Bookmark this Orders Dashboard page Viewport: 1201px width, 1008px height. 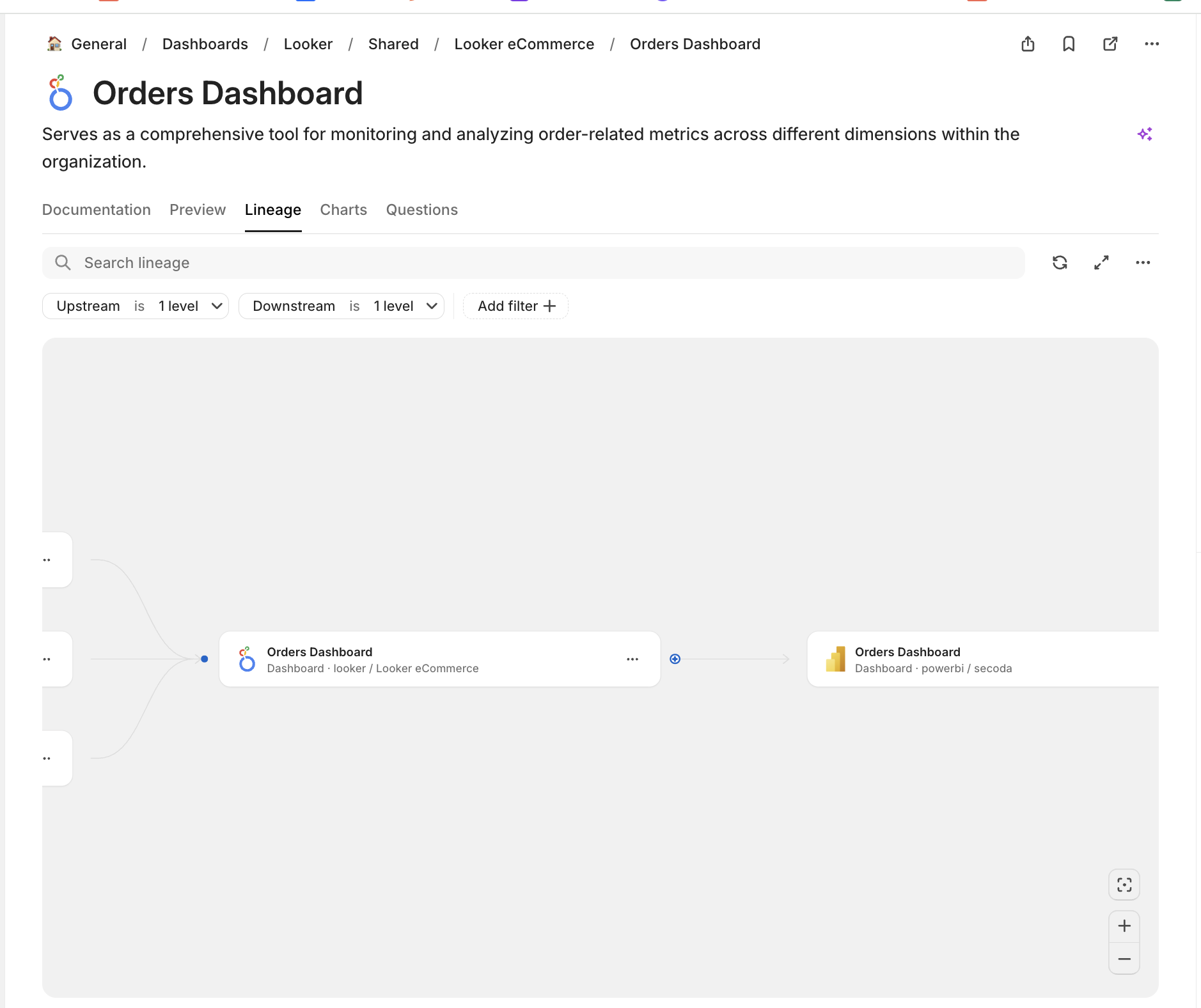point(1069,44)
